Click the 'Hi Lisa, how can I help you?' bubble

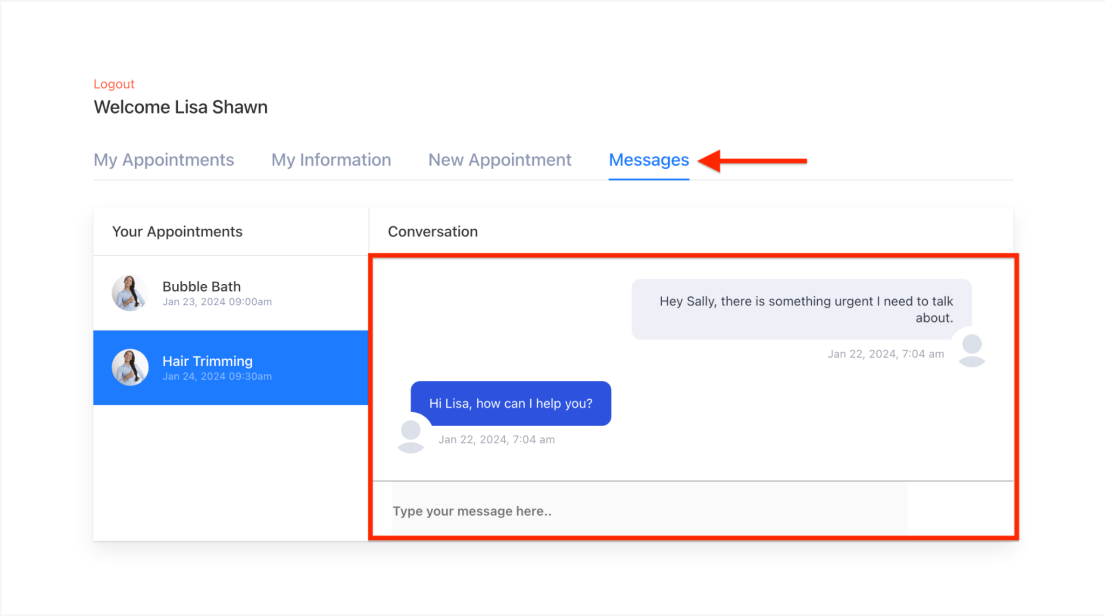(511, 404)
